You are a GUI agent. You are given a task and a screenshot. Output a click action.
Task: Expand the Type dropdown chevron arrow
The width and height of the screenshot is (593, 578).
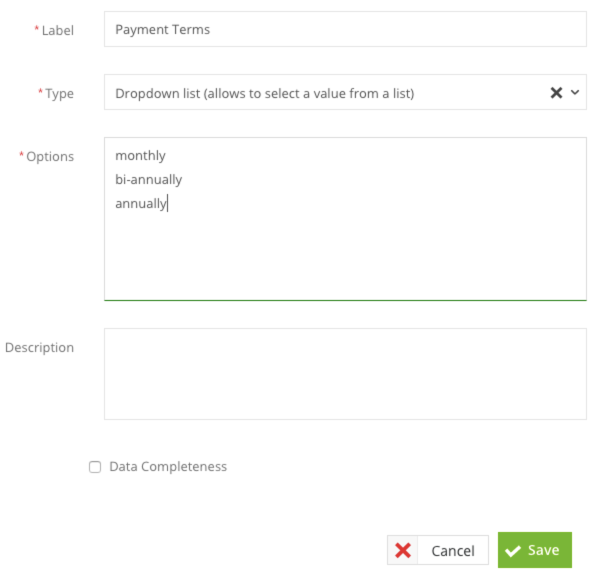pyautogui.click(x=575, y=93)
